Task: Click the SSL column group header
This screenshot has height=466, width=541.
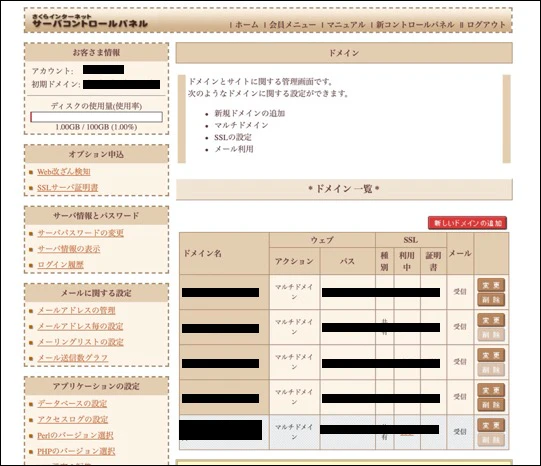Action: click(x=410, y=240)
